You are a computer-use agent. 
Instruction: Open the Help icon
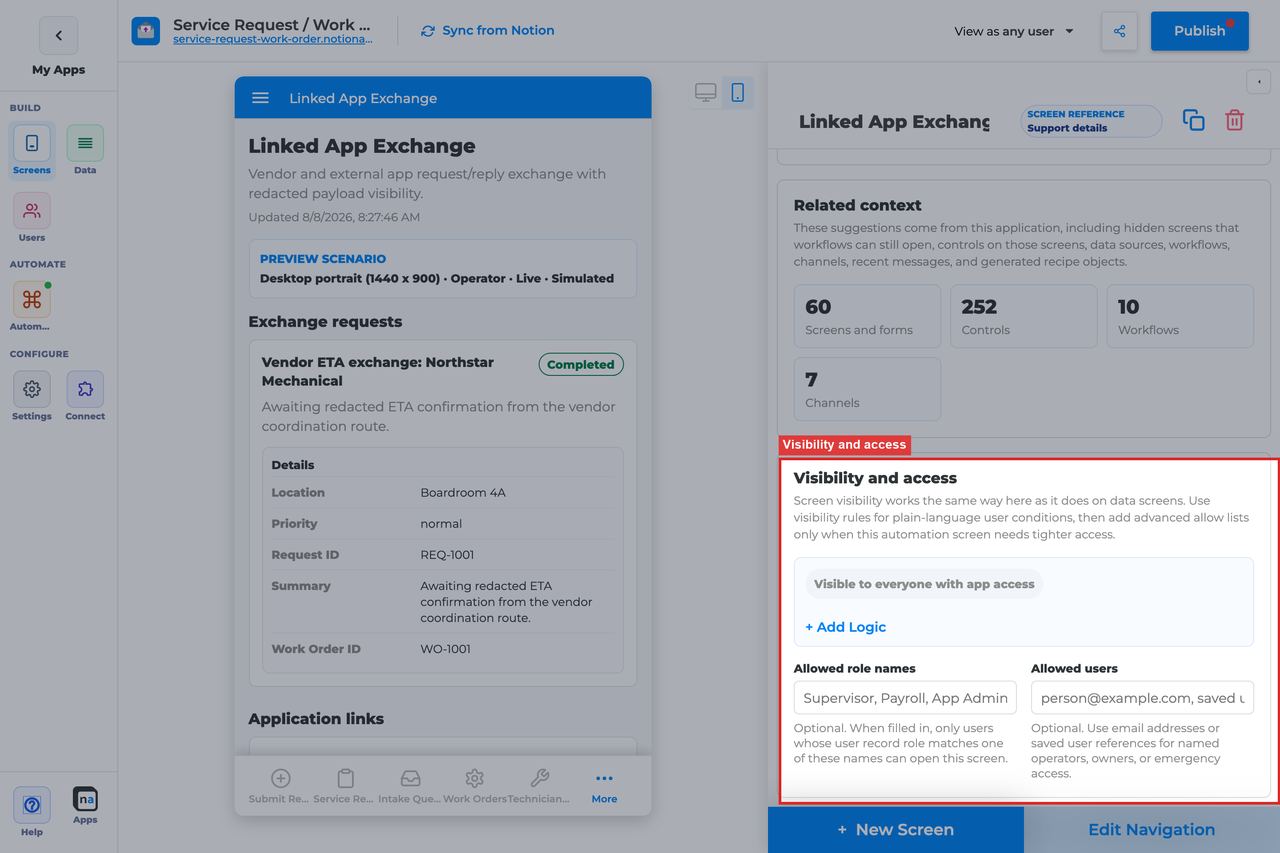[x=32, y=805]
